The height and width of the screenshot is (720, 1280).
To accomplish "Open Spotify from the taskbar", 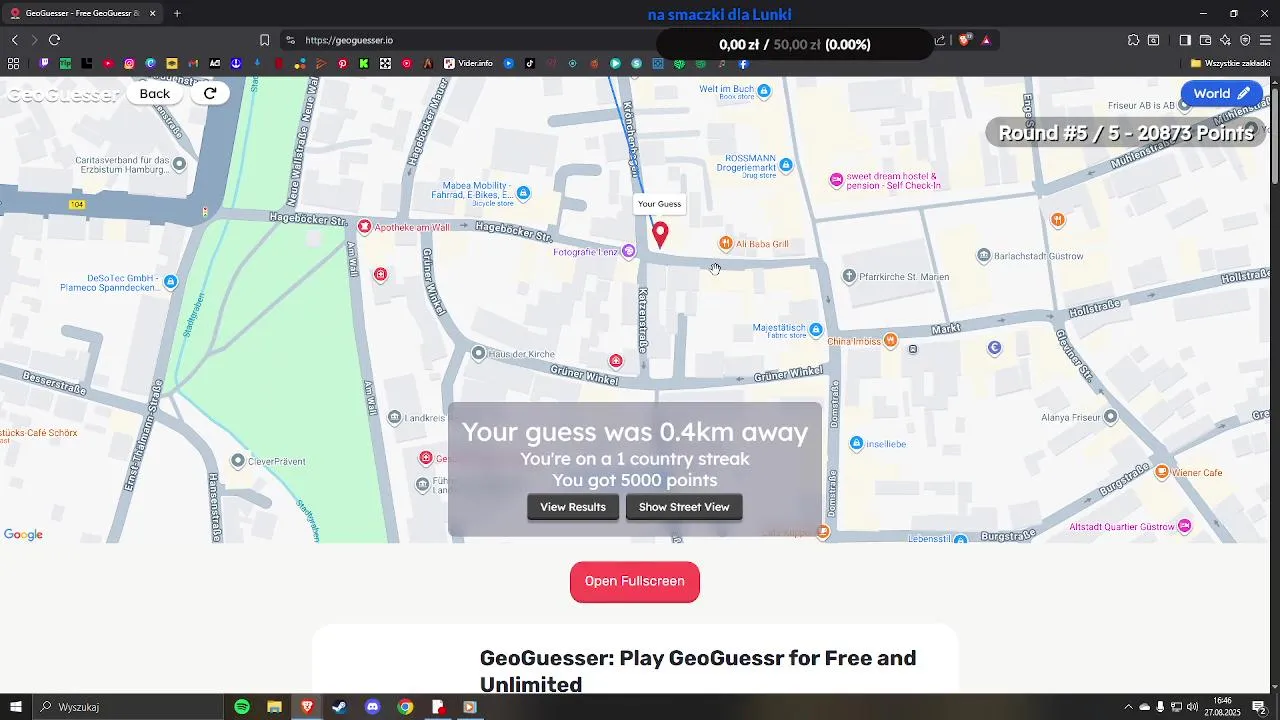I will point(242,707).
